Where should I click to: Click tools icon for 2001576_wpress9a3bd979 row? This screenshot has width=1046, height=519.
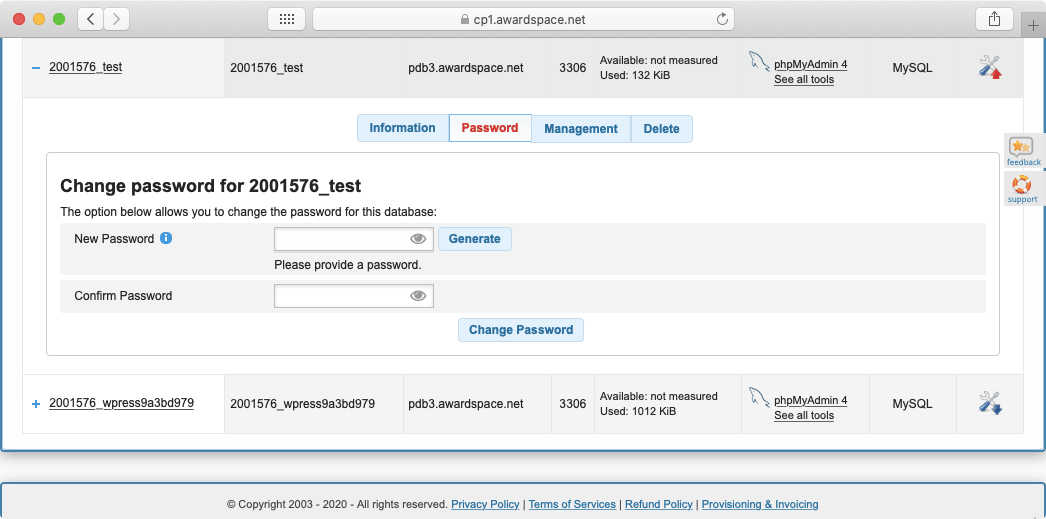[990, 403]
